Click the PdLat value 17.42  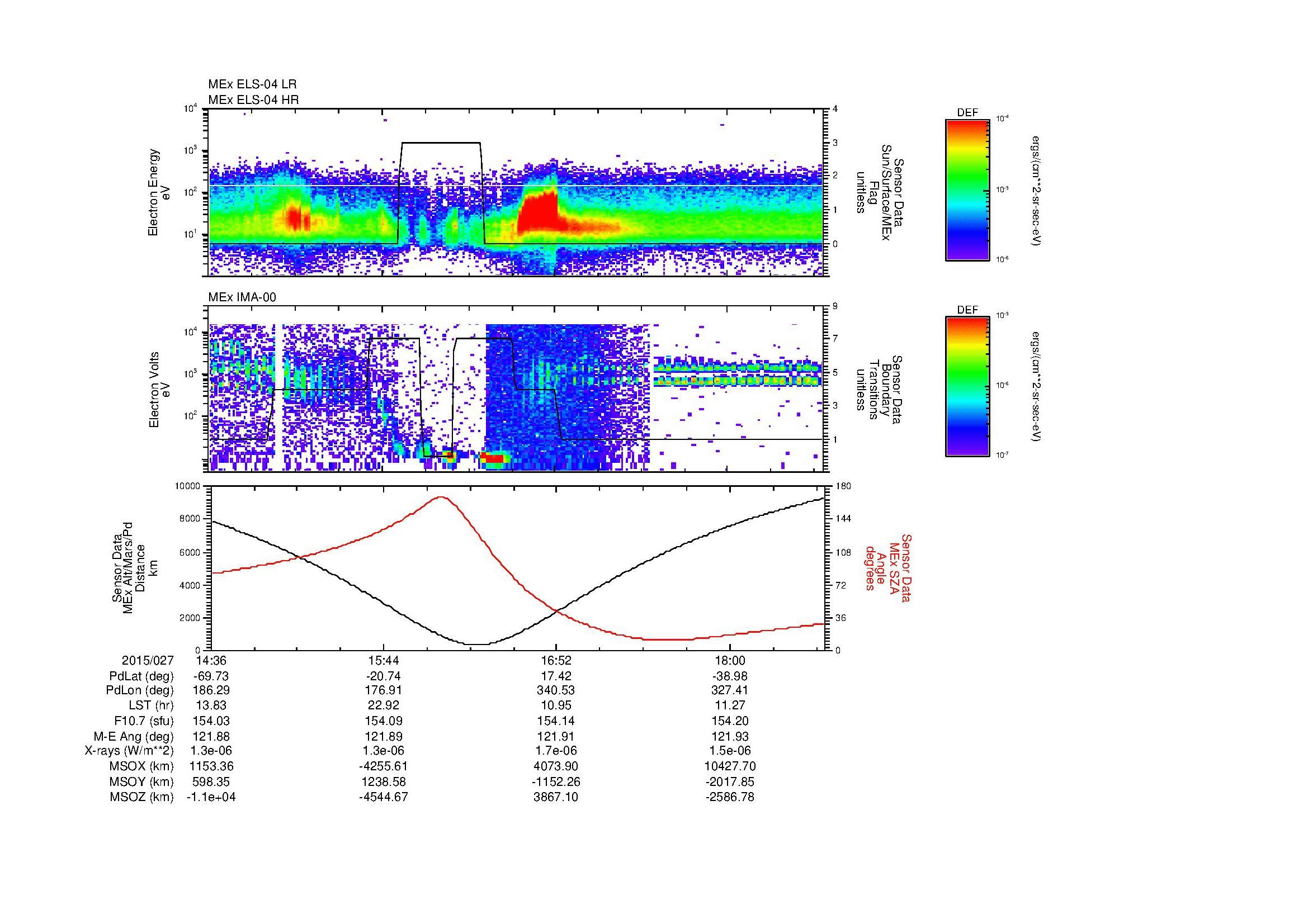(556, 676)
